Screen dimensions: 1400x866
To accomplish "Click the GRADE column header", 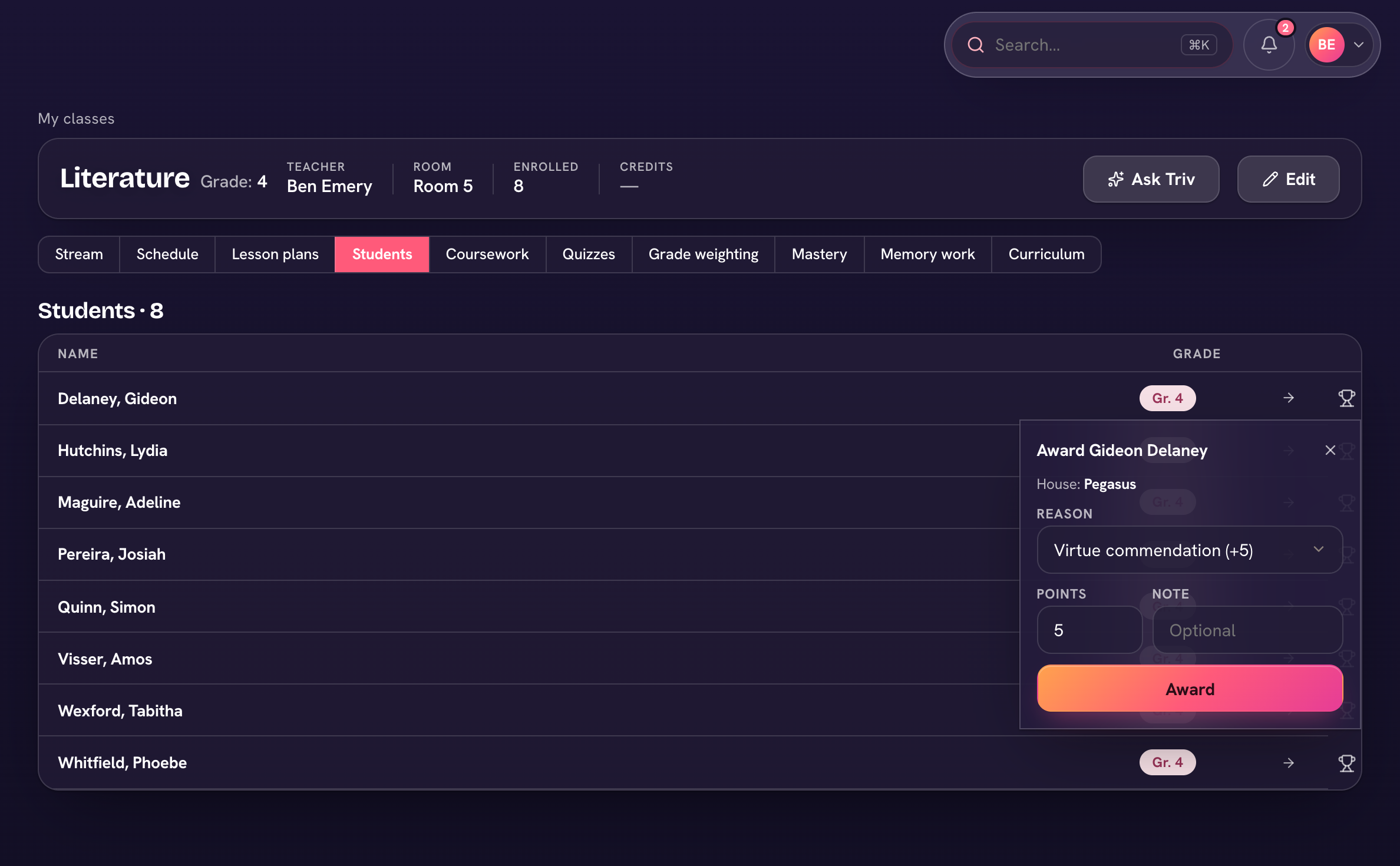I will click(x=1197, y=353).
